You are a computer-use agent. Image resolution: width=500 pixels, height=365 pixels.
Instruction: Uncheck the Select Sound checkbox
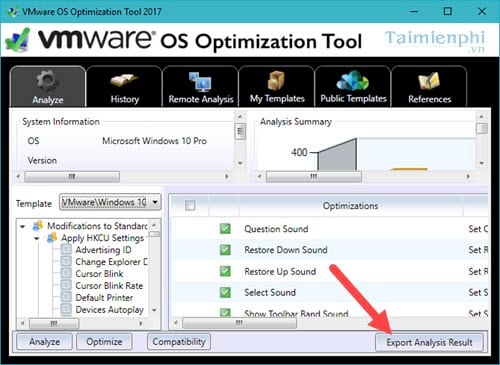click(x=225, y=292)
